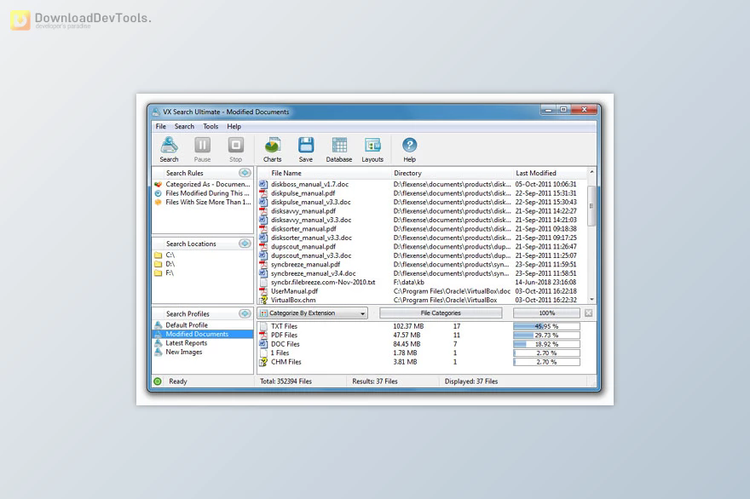The image size is (750, 499).
Task: Open the Help menu
Action: pyautogui.click(x=234, y=126)
